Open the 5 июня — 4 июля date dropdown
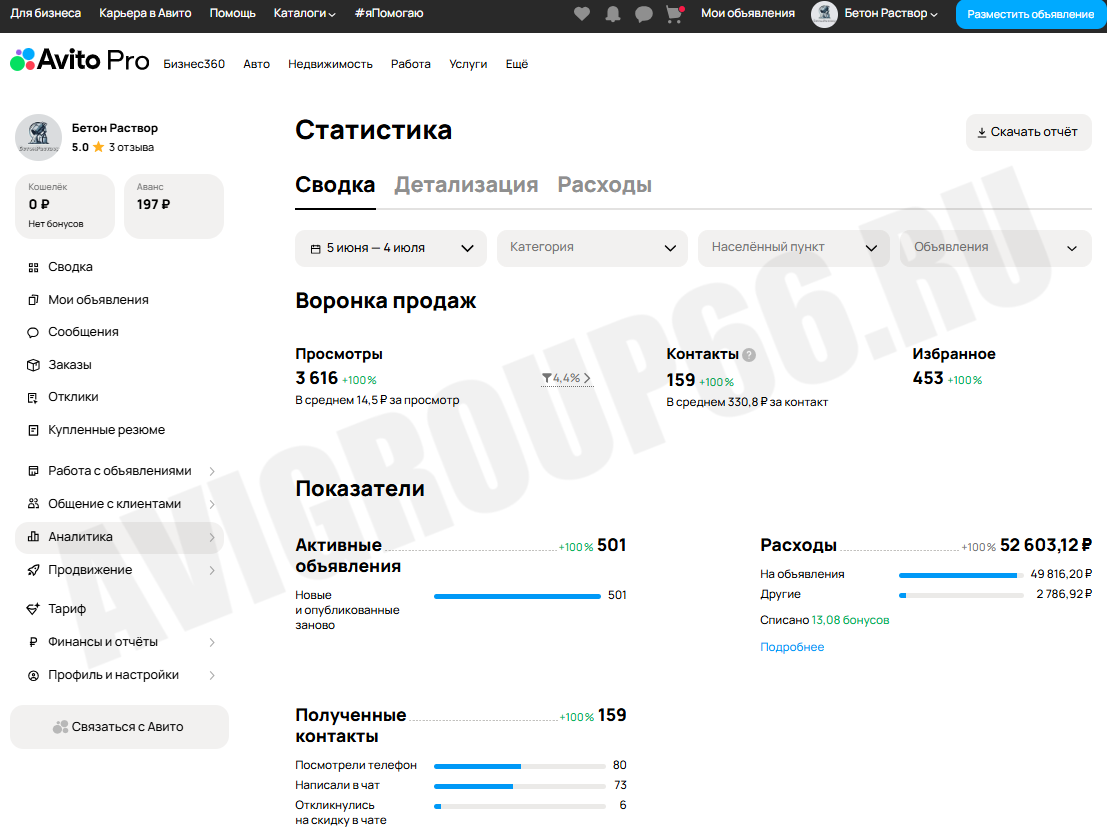 coord(390,248)
